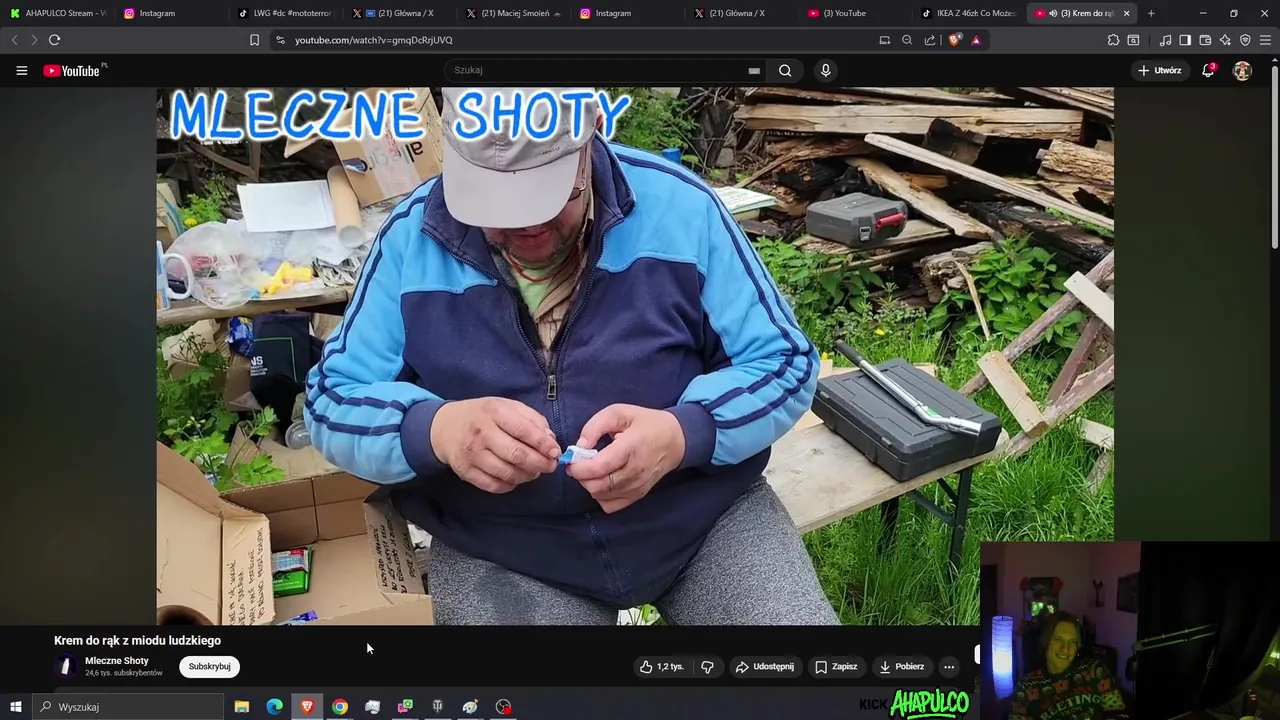Reload the page in the browser
1280x720 pixels.
point(54,40)
